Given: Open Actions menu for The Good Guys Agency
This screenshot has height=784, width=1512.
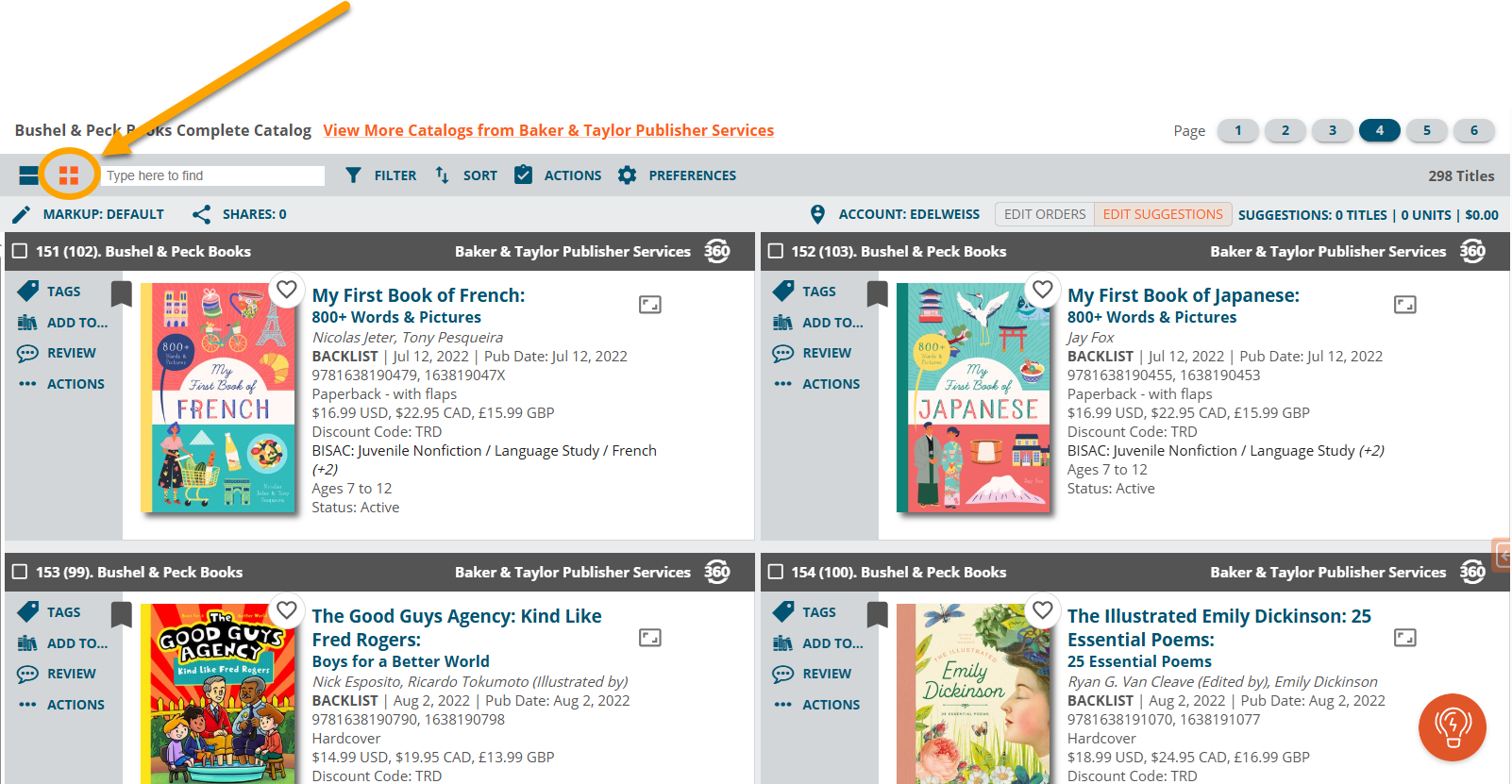Looking at the screenshot, I should click(x=61, y=705).
